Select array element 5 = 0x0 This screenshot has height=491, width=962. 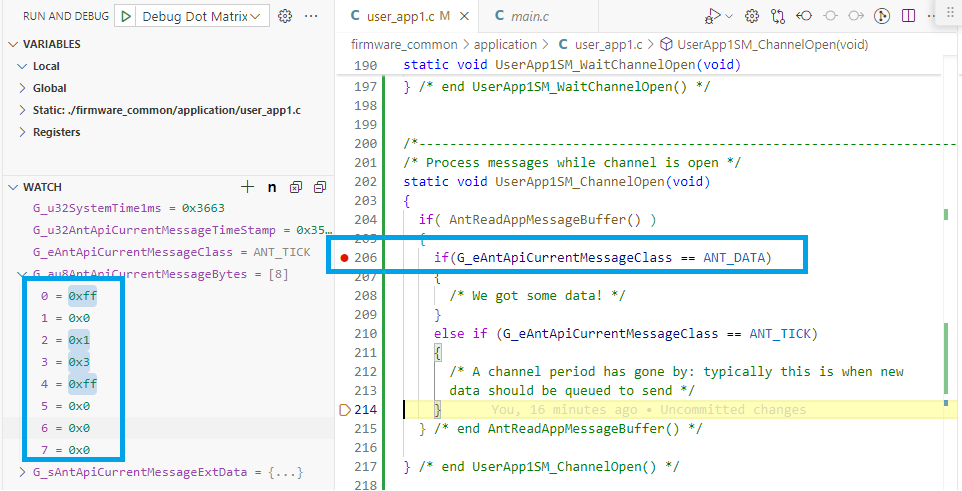click(x=65, y=406)
